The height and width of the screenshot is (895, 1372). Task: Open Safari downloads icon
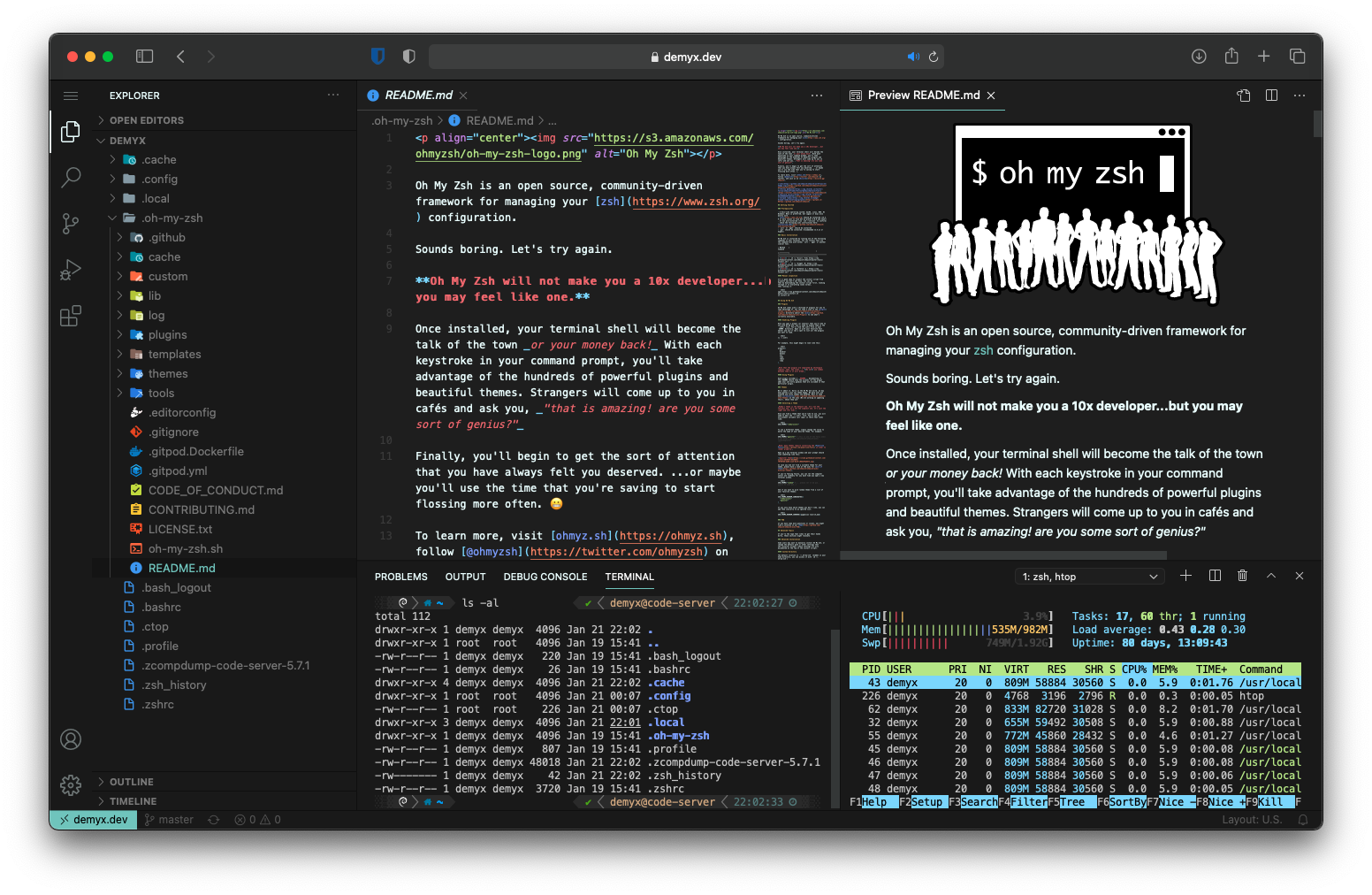pos(1199,57)
